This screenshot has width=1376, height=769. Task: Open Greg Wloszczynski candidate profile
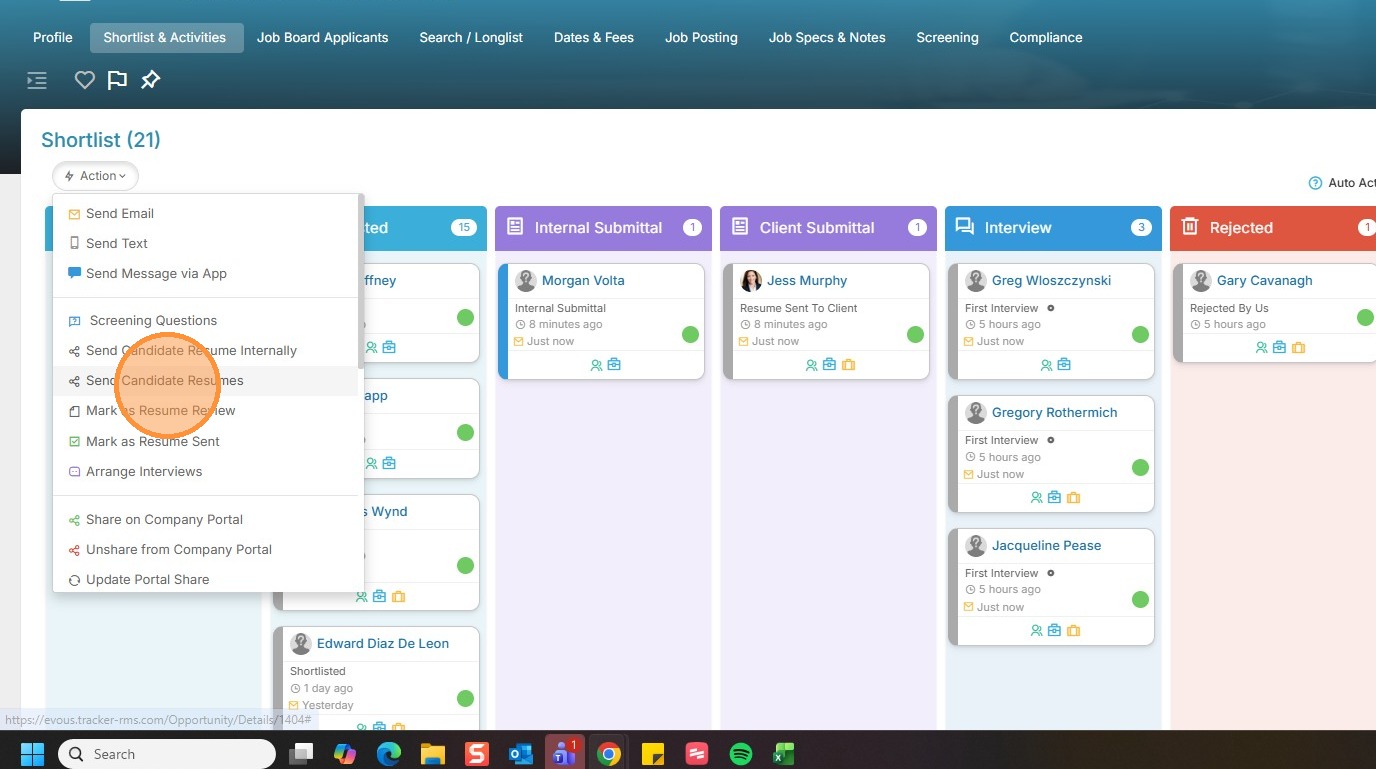pyautogui.click(x=1051, y=281)
